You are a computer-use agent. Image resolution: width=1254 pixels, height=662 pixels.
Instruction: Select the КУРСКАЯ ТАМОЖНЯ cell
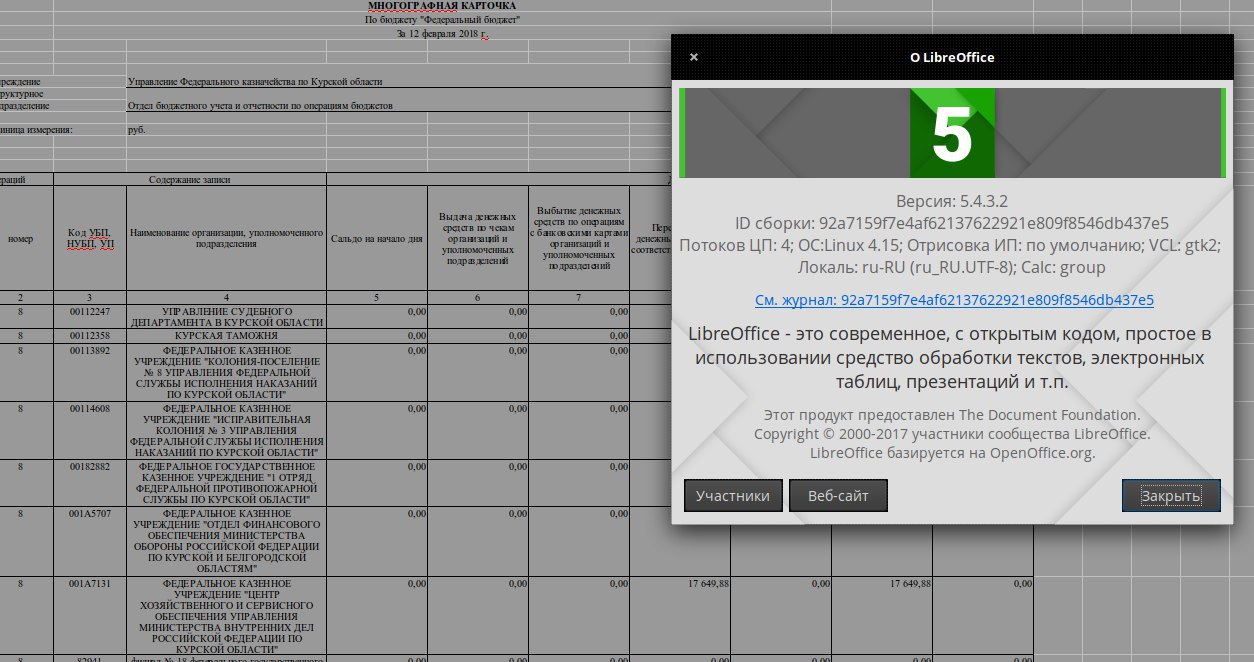point(227,336)
